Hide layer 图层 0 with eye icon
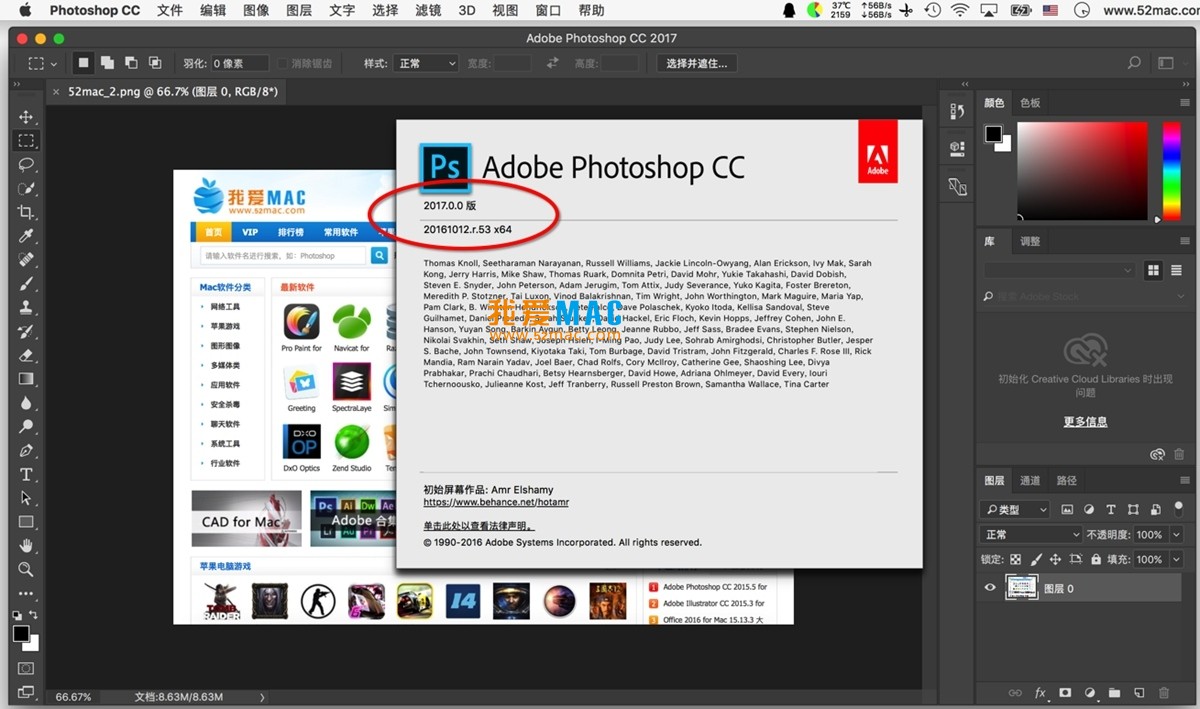The width and height of the screenshot is (1200, 709). tap(990, 588)
